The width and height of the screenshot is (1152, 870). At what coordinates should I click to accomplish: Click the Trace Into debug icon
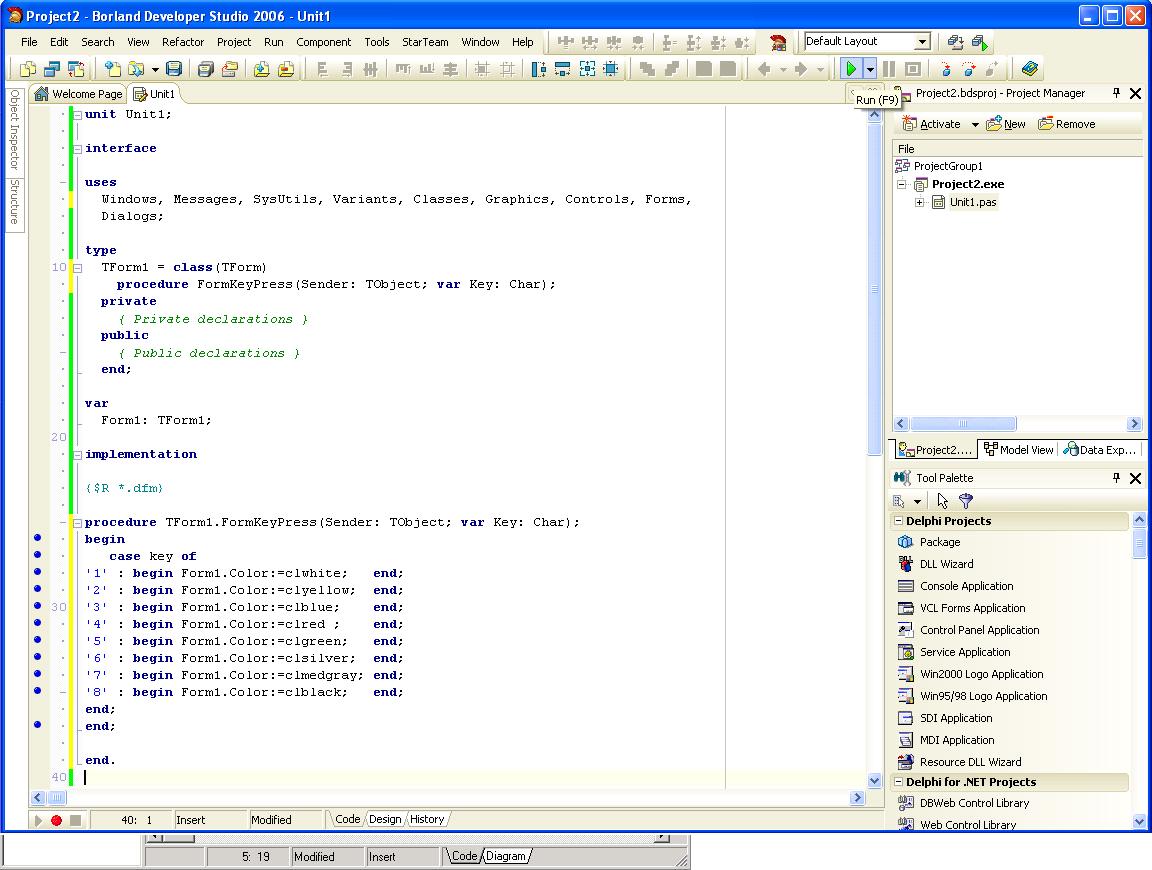tap(946, 69)
